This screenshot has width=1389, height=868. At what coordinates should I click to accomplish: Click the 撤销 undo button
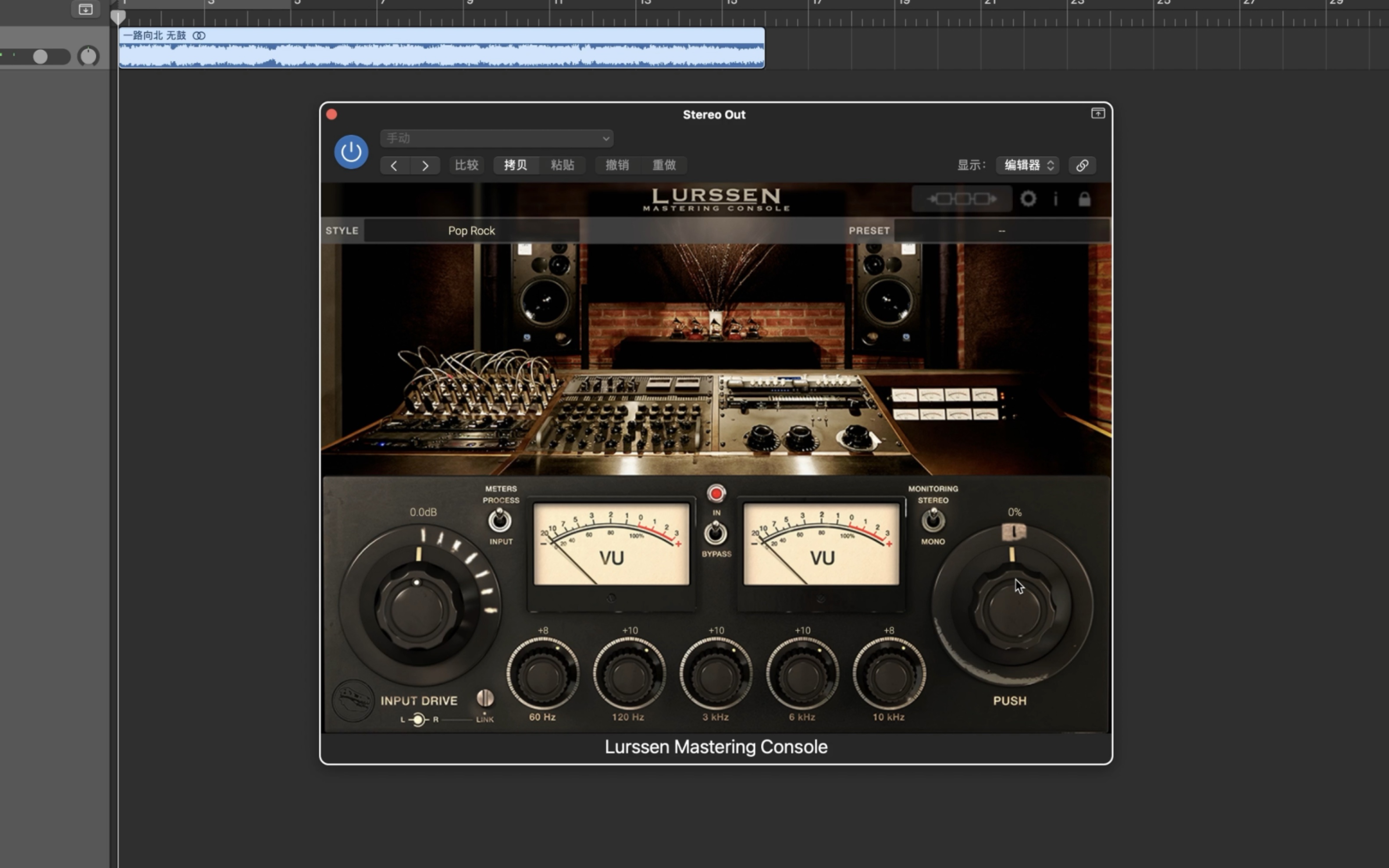tap(617, 165)
